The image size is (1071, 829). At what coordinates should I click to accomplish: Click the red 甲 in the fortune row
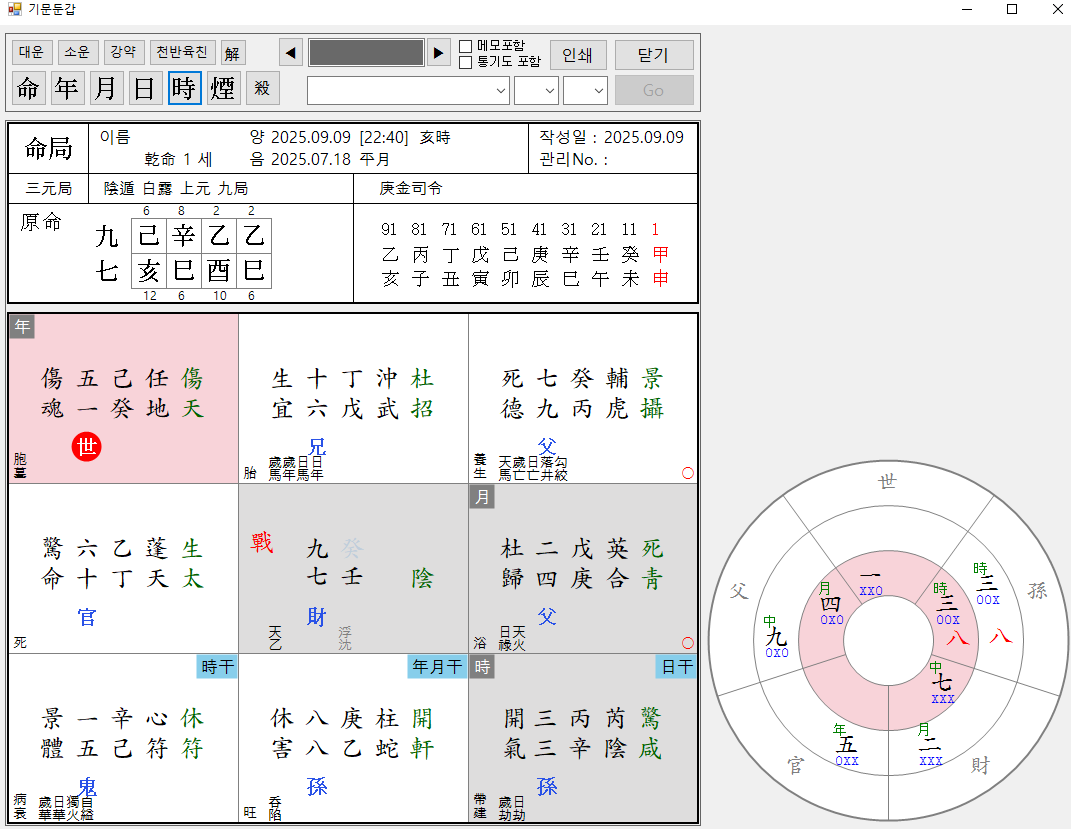pos(660,254)
